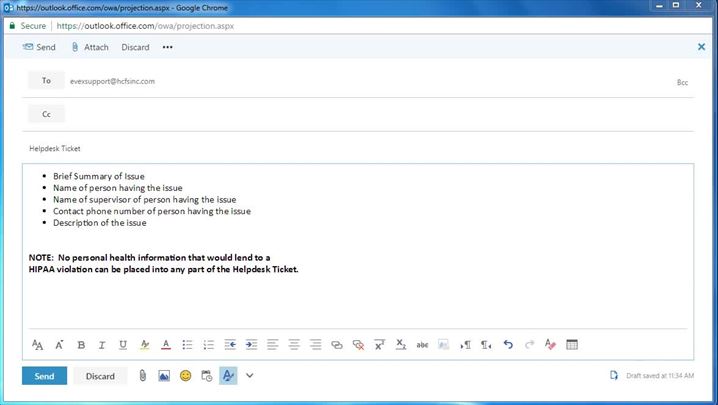Toggle italic text formatting
The image size is (718, 405).
click(102, 345)
